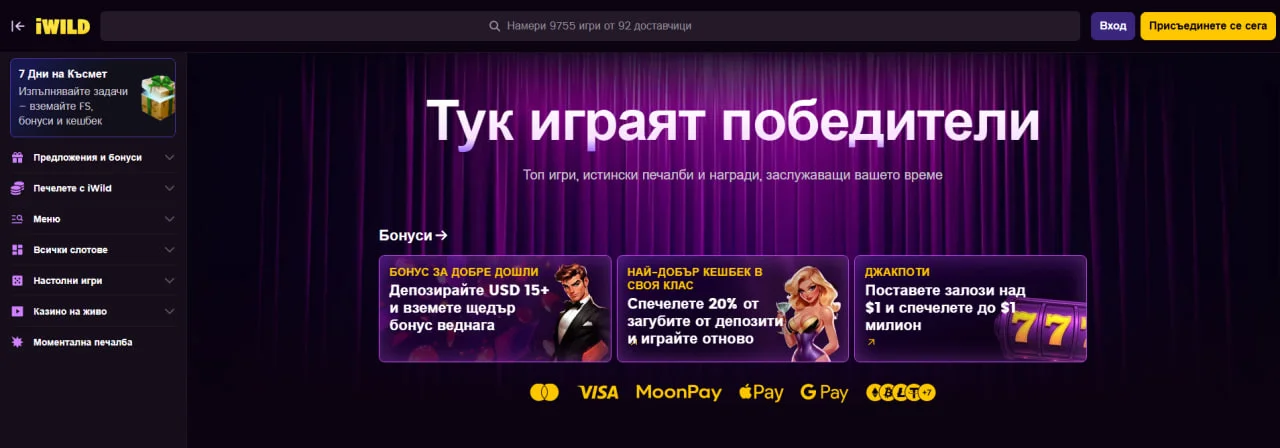Screen dimensions: 1280x448
Task: Click the Вход login button
Action: click(x=1113, y=26)
